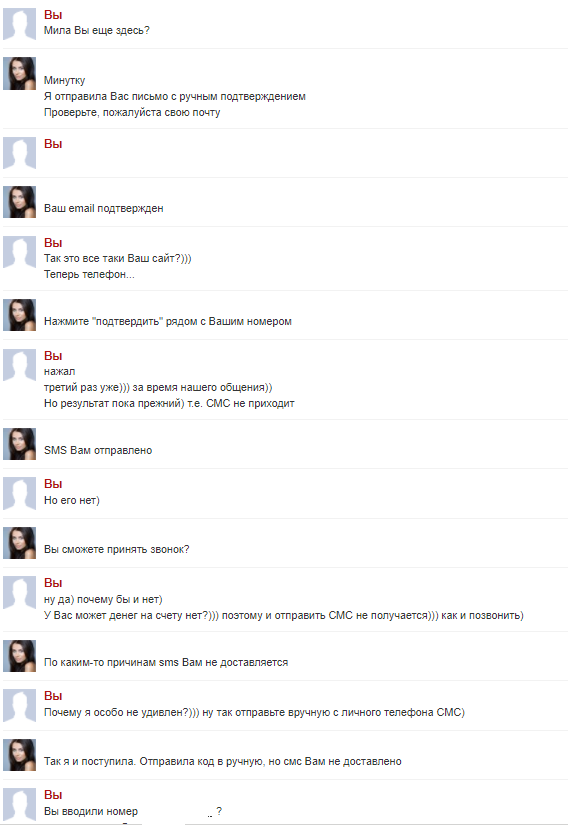The image size is (568, 825).
Task: Click "Вы" name above the "нажал" message
Action: tap(53, 356)
